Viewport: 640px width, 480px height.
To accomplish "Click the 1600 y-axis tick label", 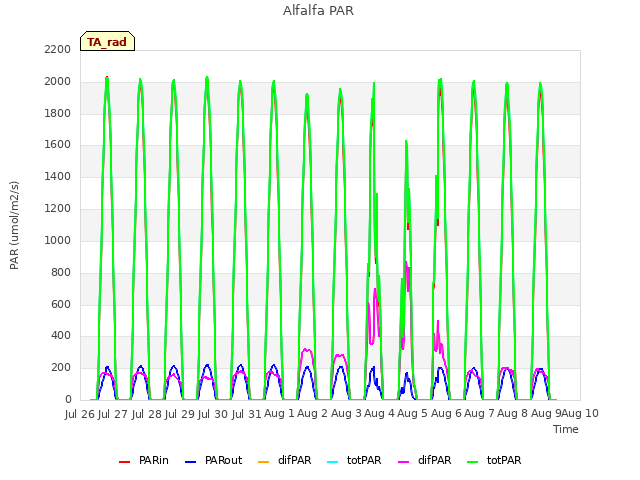I will [58, 144].
